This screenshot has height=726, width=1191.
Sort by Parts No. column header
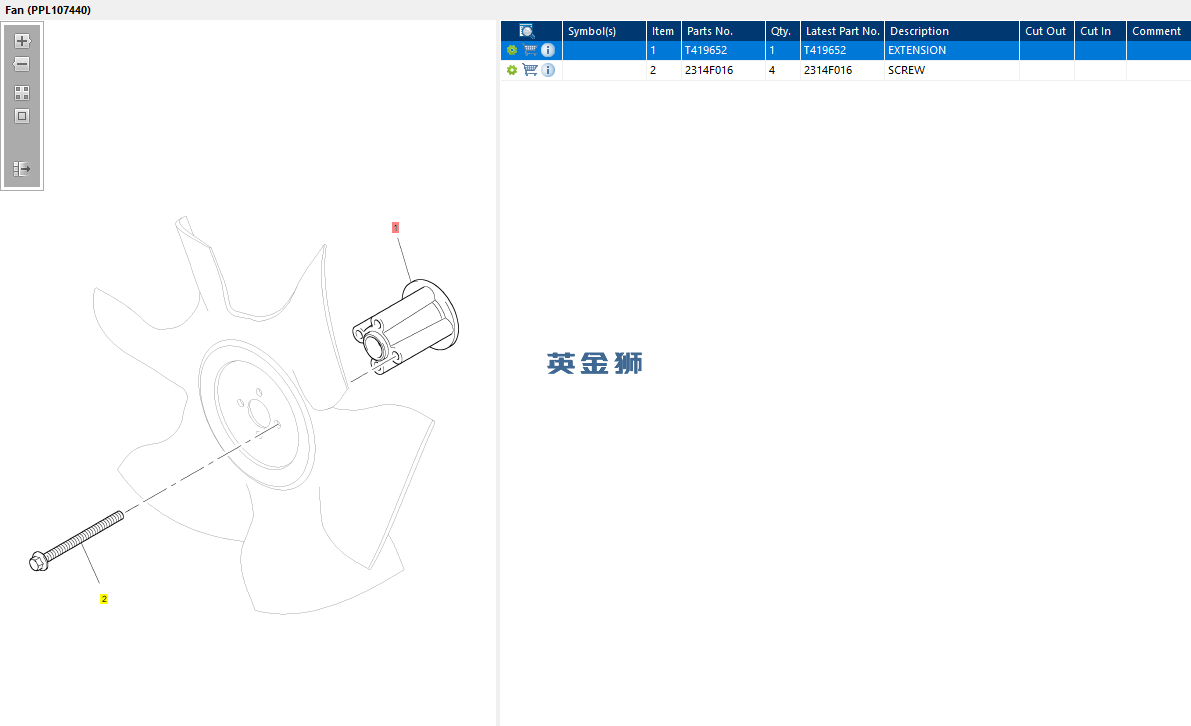click(723, 31)
